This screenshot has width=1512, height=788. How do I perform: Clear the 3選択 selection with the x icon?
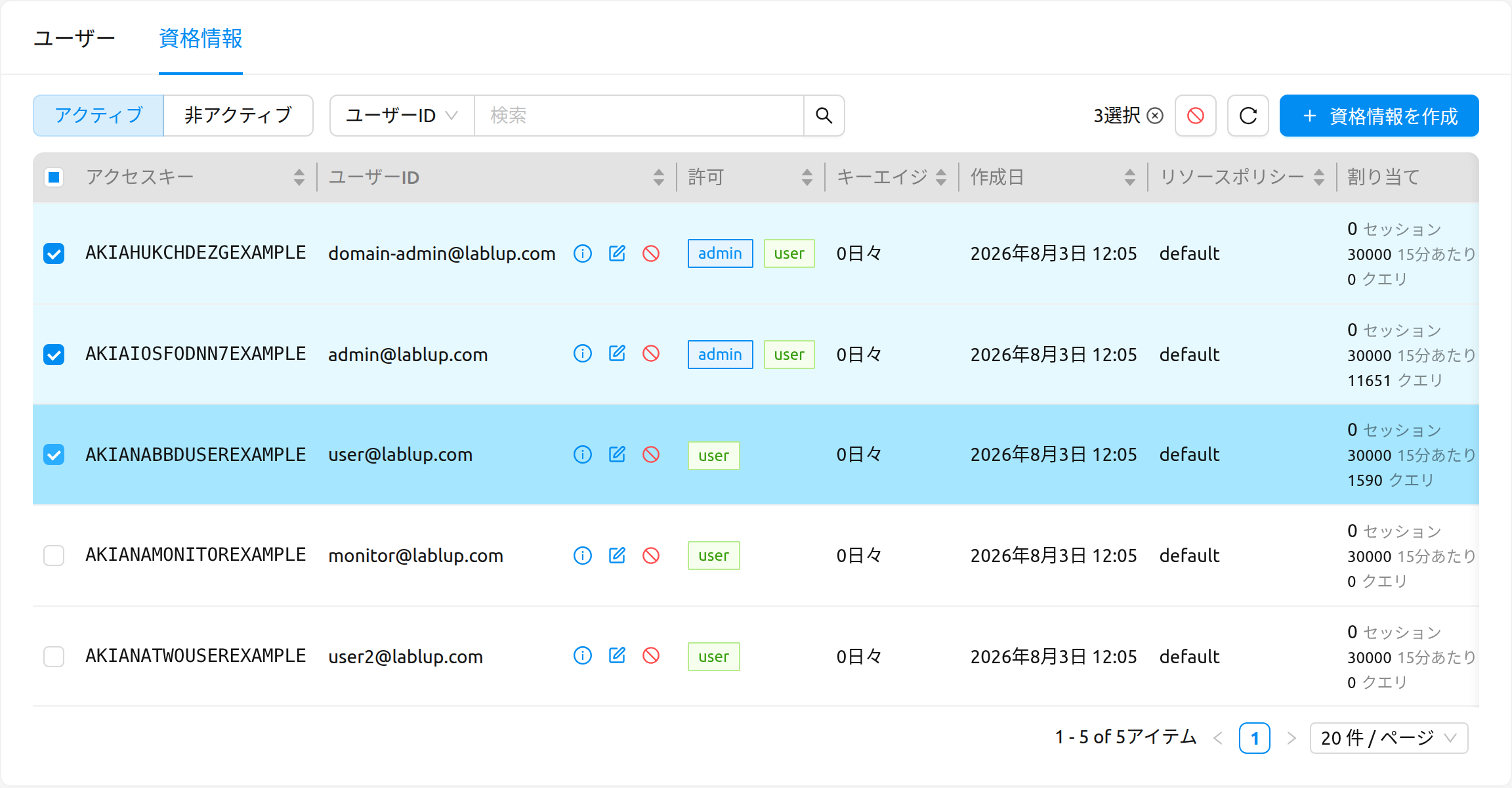[x=1155, y=116]
